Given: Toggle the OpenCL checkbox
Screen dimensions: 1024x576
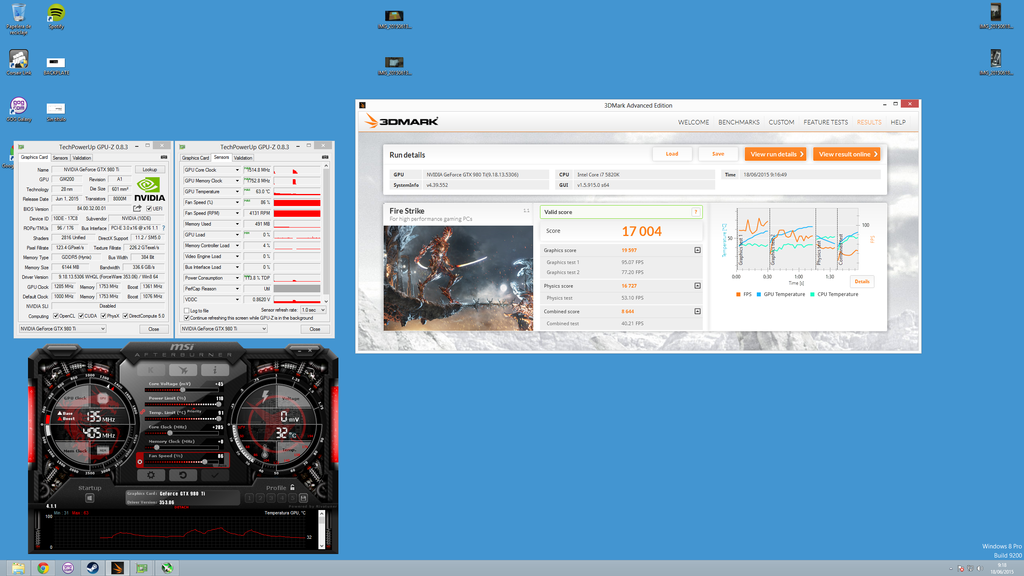Looking at the screenshot, I should pyautogui.click(x=56, y=316).
